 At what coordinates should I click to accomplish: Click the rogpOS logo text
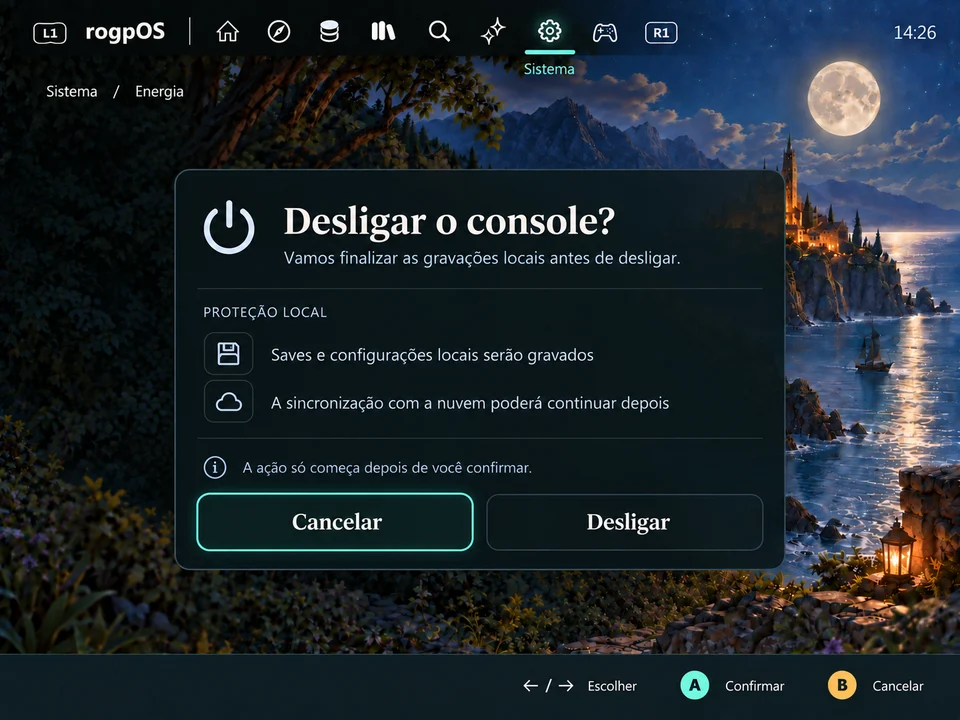125,32
